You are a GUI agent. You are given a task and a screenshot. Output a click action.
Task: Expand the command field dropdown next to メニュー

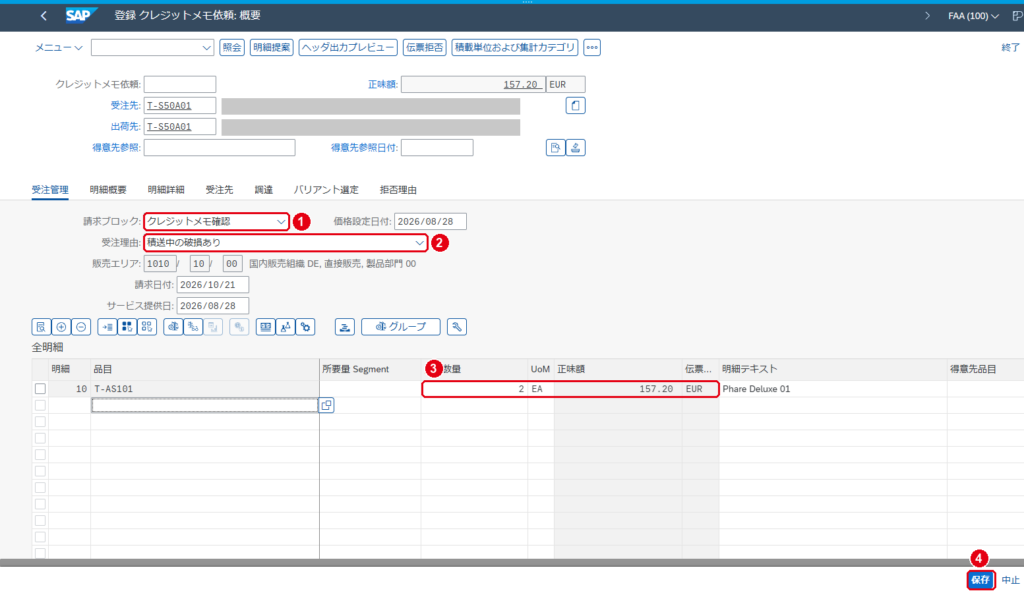[206, 48]
